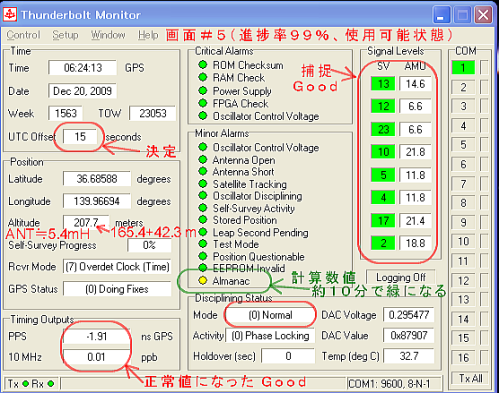Select COM port 5 button
The image size is (499, 393).
click(x=463, y=145)
